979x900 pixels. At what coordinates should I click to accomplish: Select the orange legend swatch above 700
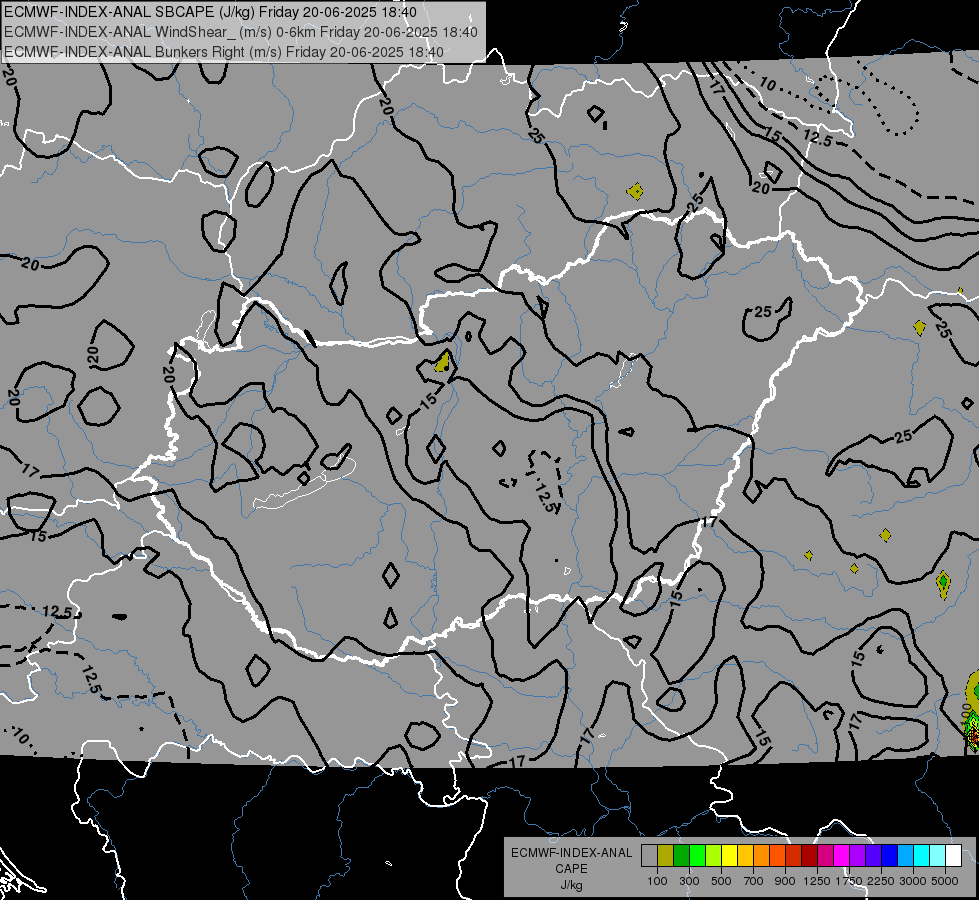[x=761, y=856]
